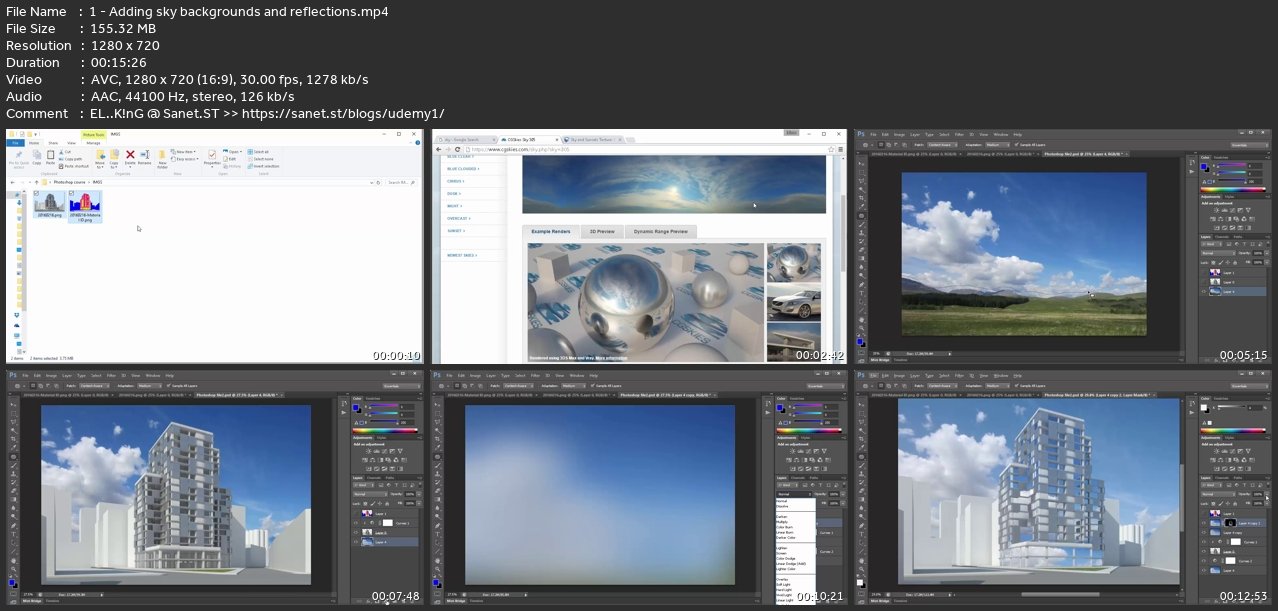This screenshot has width=1278, height=611.
Task: Open the View tab in File Explorer ribbon
Action: pos(71,143)
